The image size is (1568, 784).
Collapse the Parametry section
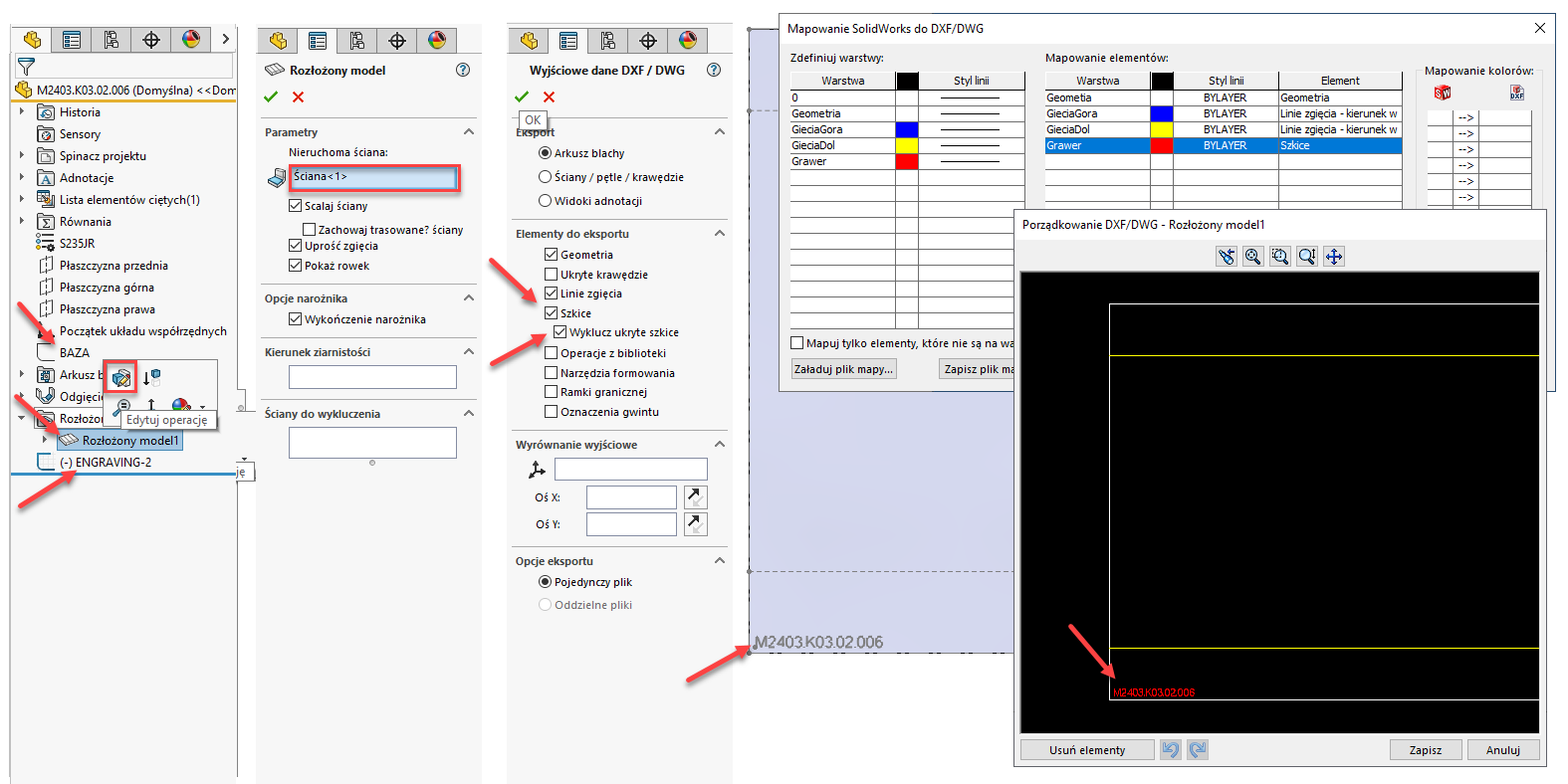468,132
